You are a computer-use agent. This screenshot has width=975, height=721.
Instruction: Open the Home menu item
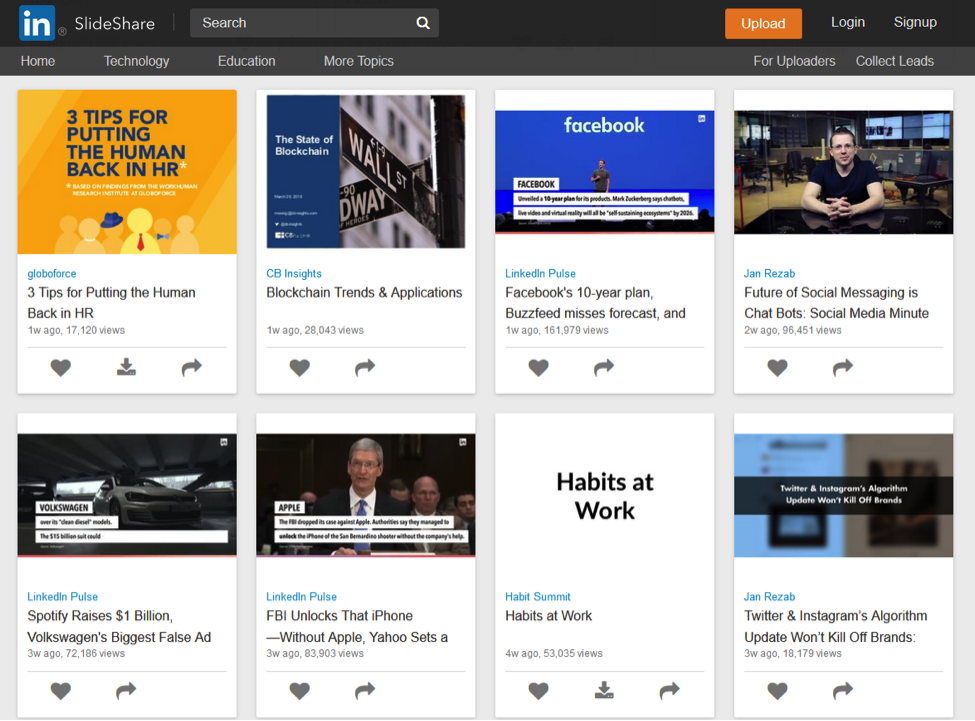[38, 61]
